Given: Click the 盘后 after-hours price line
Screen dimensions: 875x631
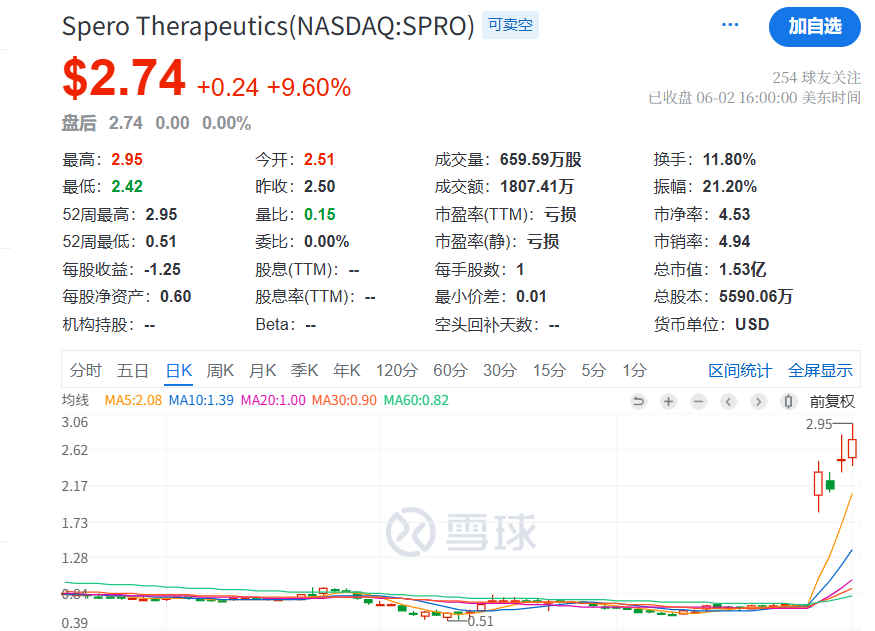Looking at the screenshot, I should point(156,123).
